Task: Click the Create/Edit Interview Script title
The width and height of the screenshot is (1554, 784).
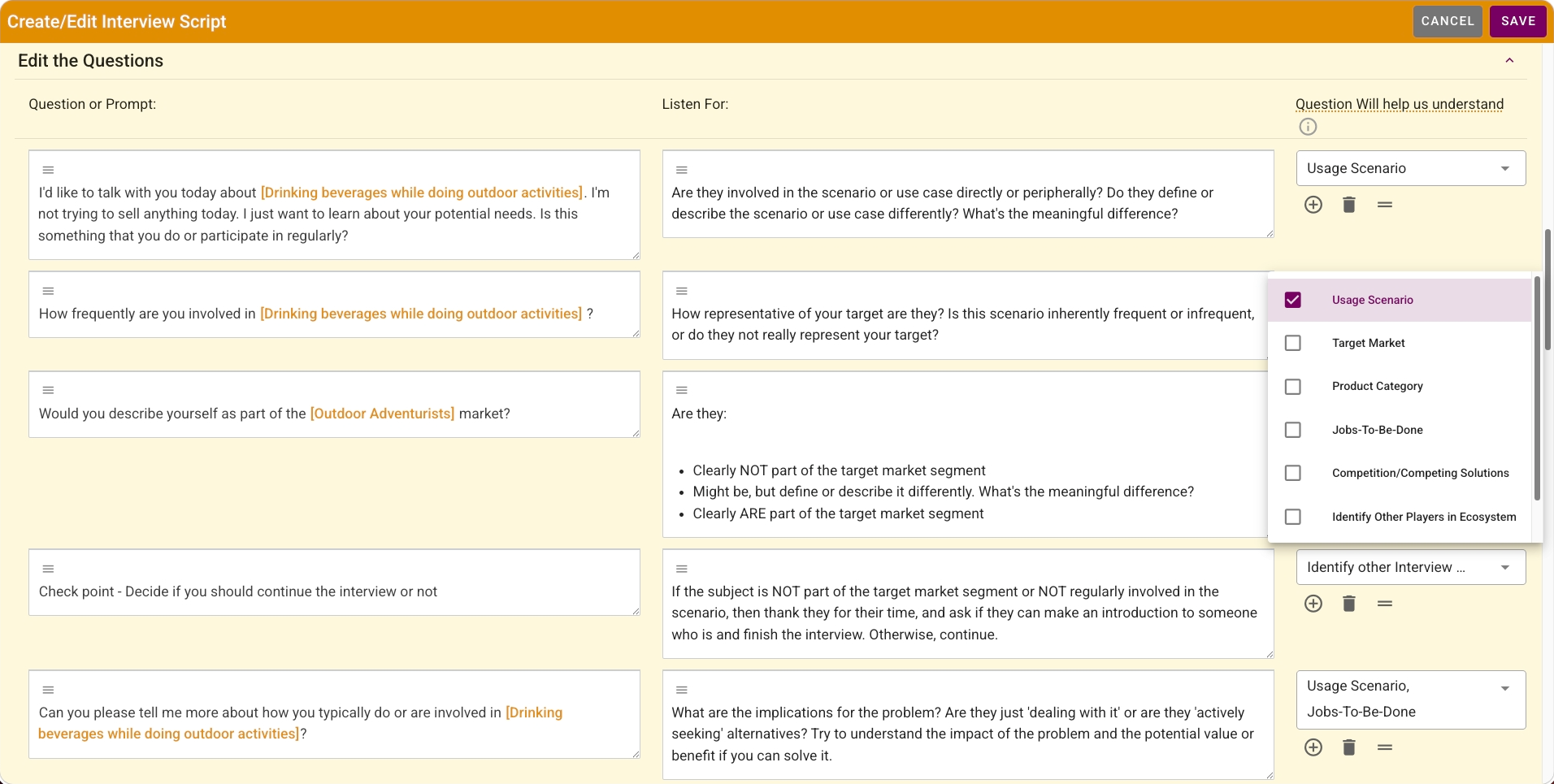Action: point(117,22)
